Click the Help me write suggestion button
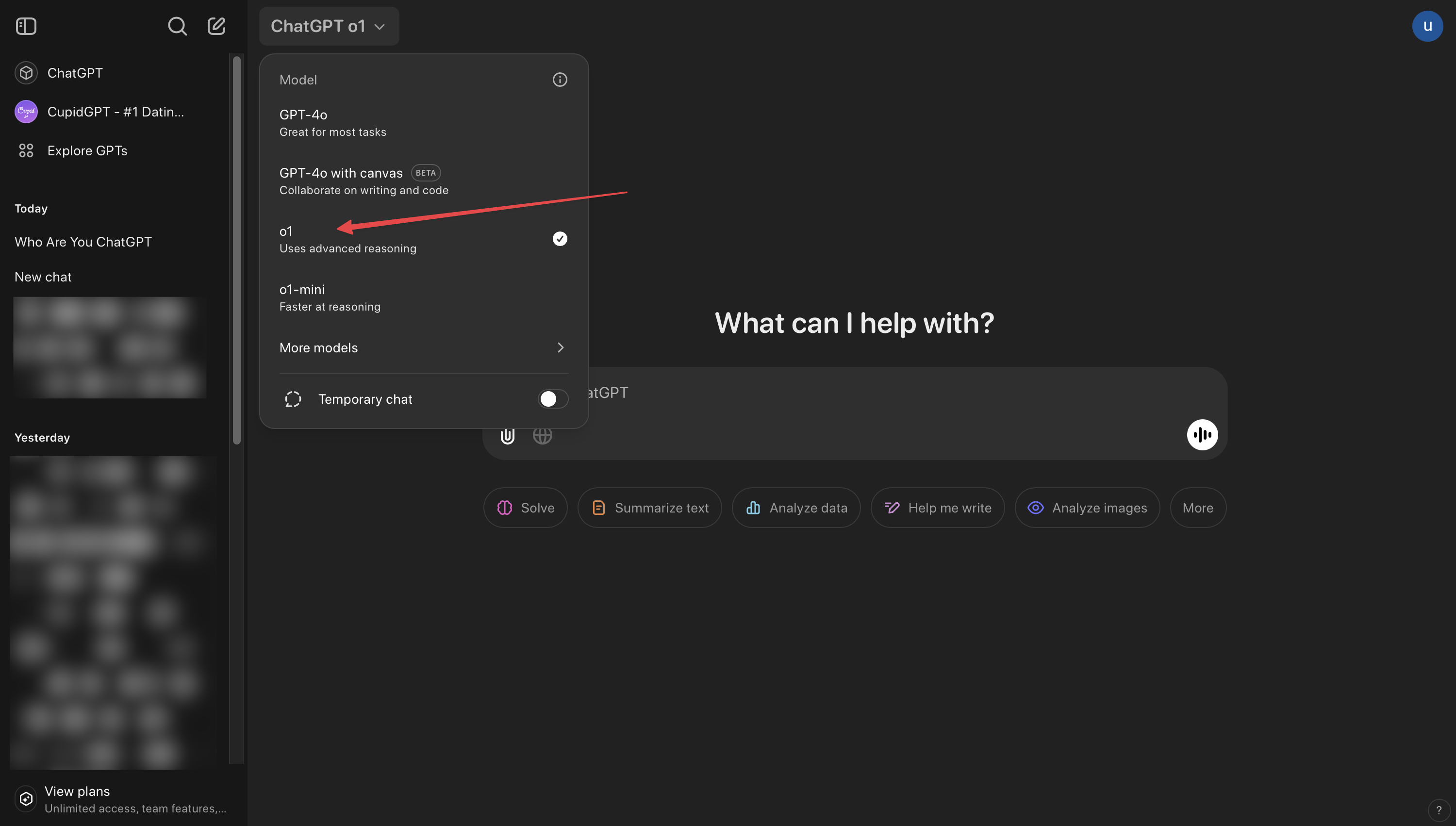Viewport: 1456px width, 826px height. coord(938,508)
